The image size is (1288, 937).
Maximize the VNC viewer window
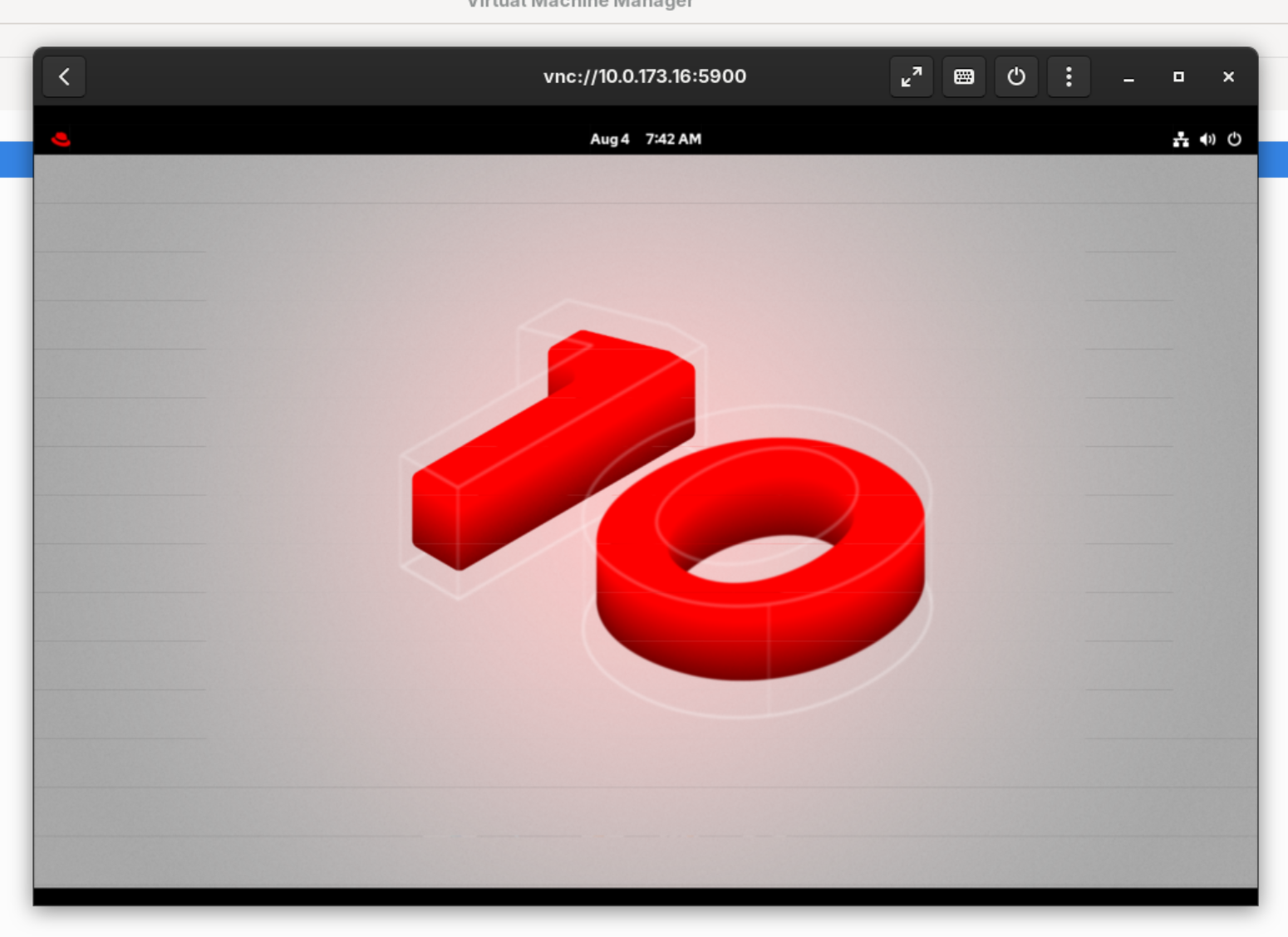pyautogui.click(x=1178, y=77)
